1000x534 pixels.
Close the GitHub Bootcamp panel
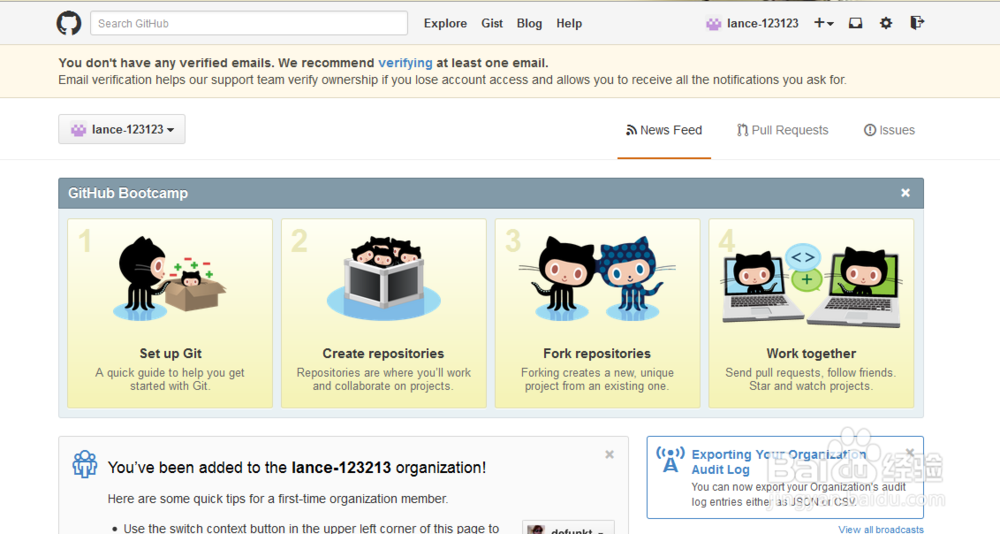tap(905, 193)
